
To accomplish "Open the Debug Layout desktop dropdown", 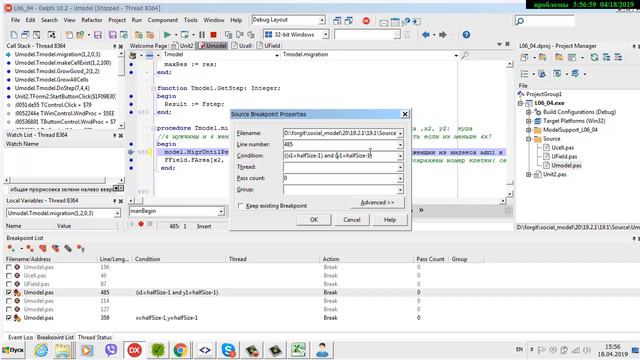I will coord(322,20).
